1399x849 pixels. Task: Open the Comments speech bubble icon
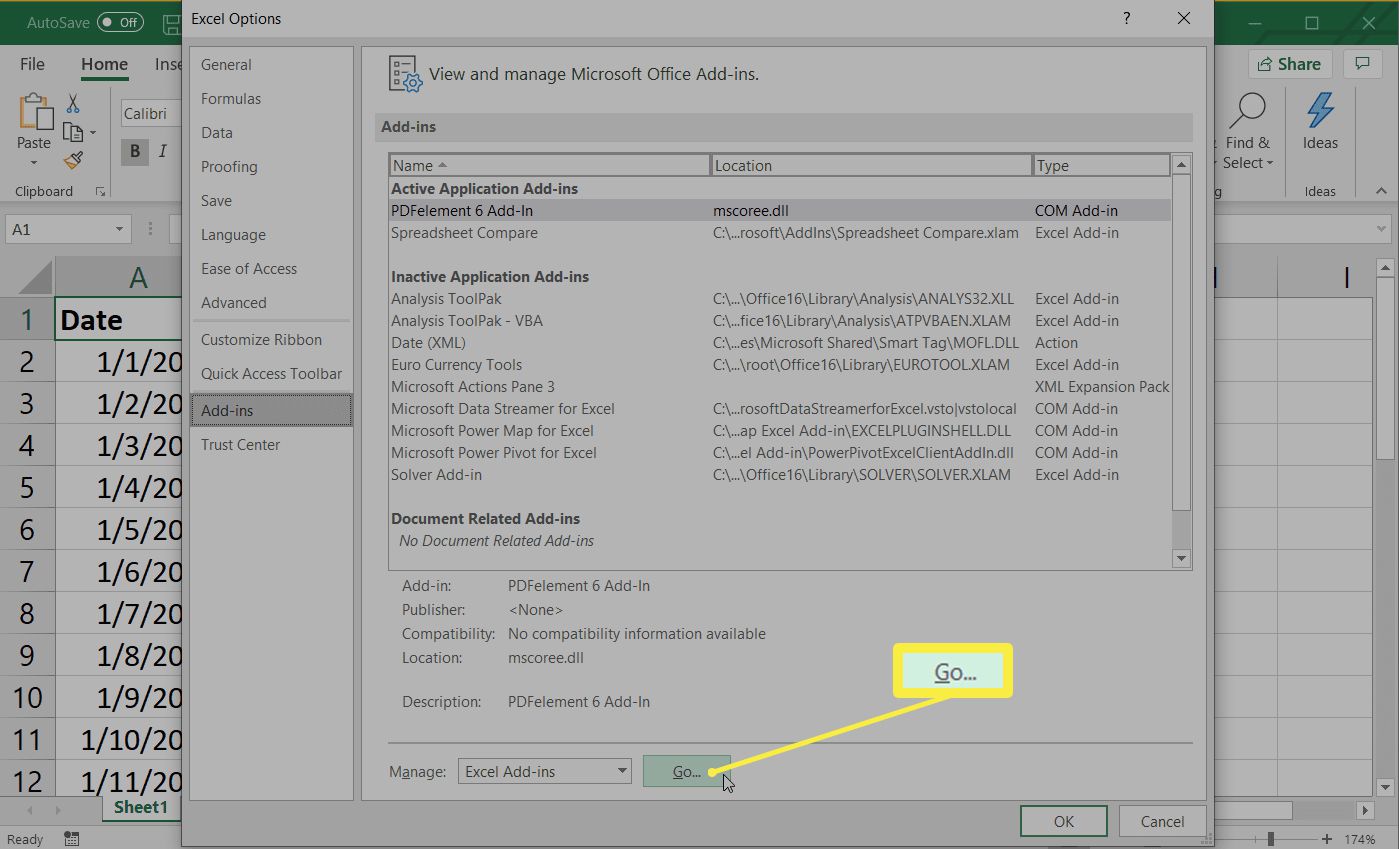[x=1362, y=64]
